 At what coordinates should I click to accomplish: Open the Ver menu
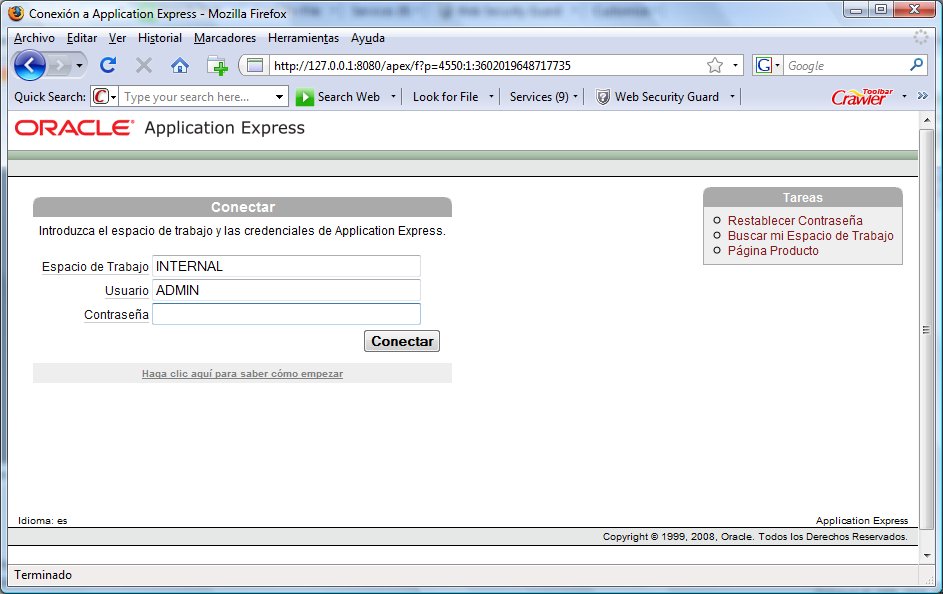(117, 38)
